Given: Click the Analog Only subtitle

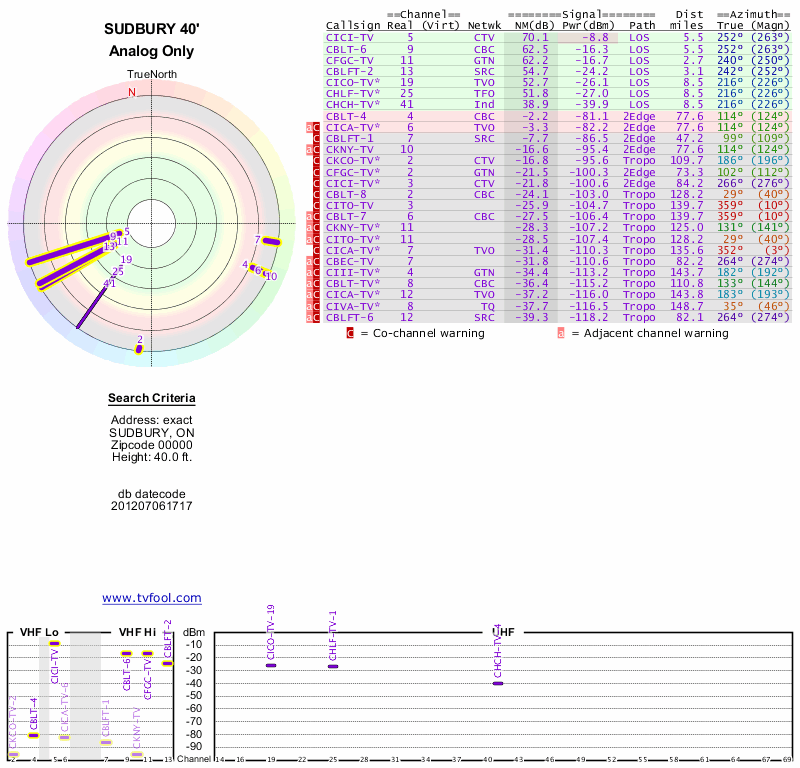Looking at the screenshot, I should 152,51.
